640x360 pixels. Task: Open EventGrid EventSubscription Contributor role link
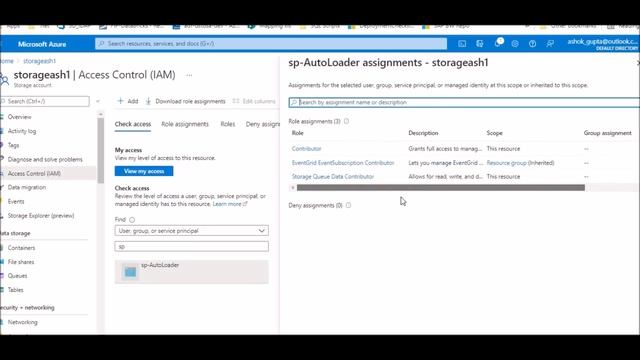343,163
